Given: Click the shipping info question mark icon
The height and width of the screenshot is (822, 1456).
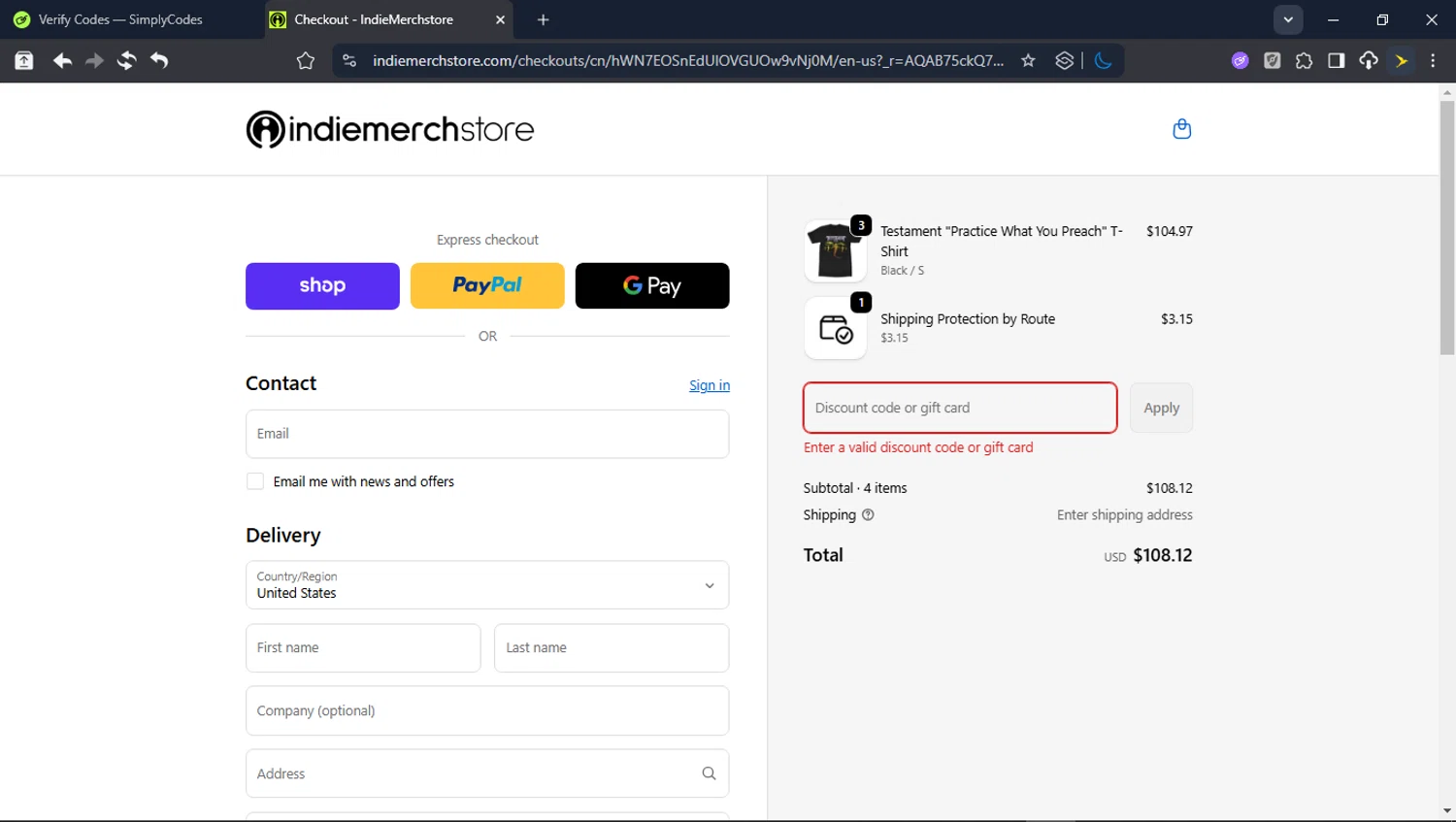Looking at the screenshot, I should [x=868, y=515].
